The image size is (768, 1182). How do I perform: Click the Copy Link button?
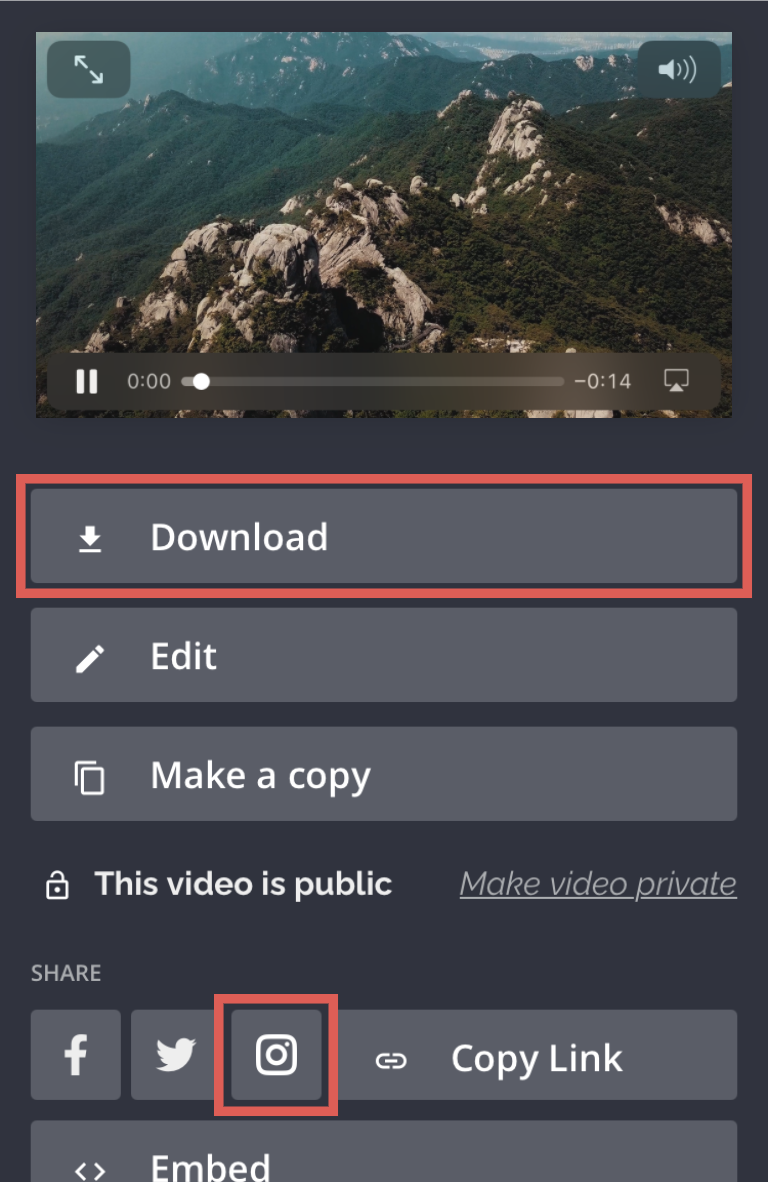pyautogui.click(x=534, y=1055)
